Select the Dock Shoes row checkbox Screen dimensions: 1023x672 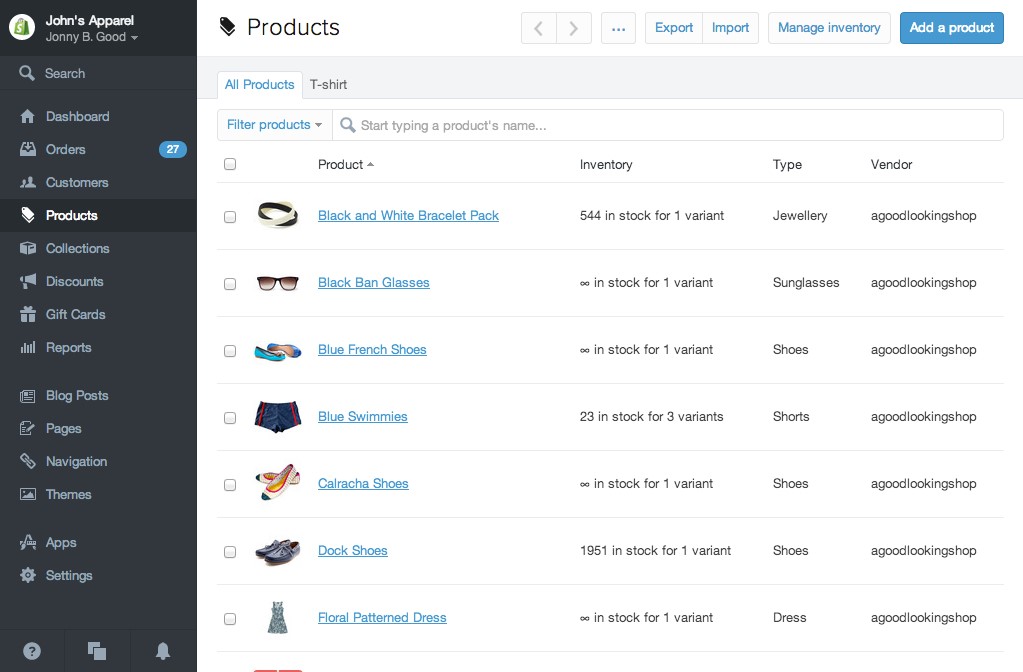pos(230,552)
